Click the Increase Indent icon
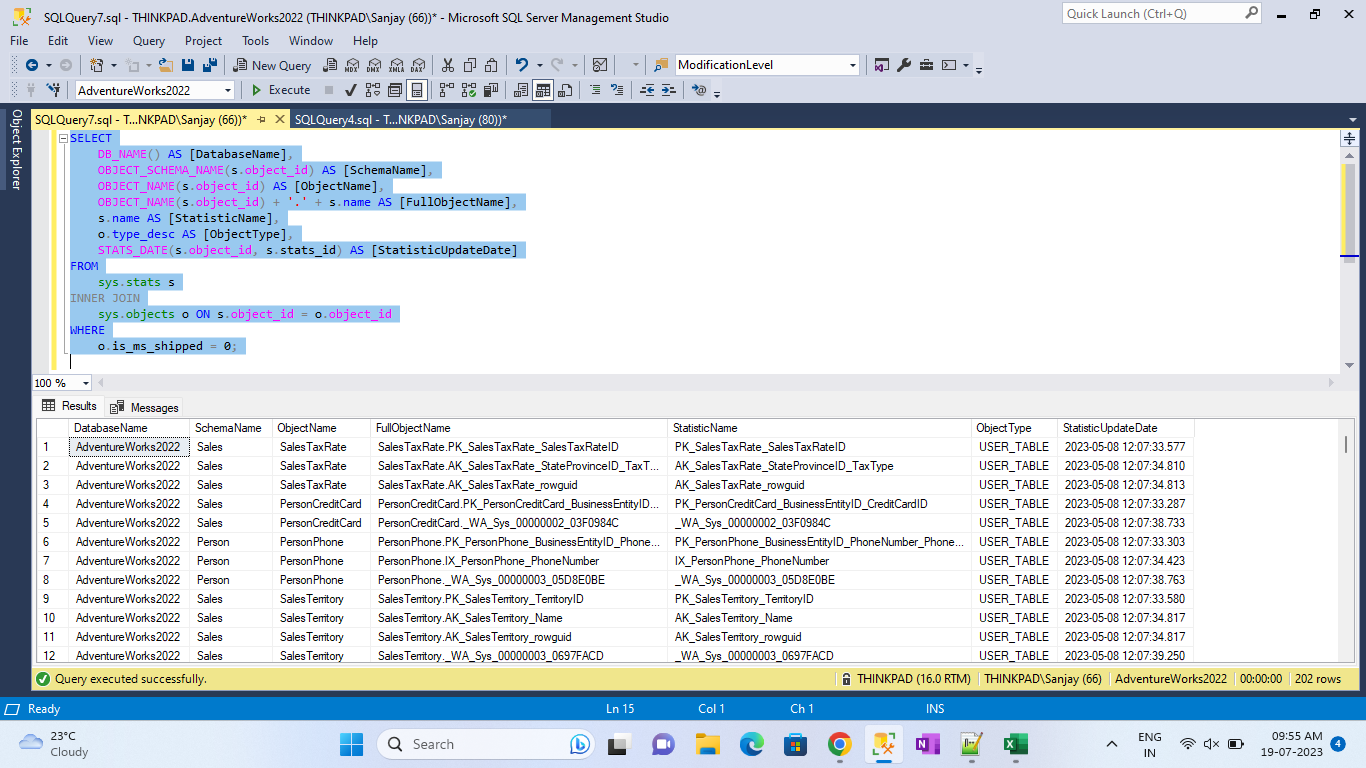The height and width of the screenshot is (768, 1366). click(x=668, y=90)
